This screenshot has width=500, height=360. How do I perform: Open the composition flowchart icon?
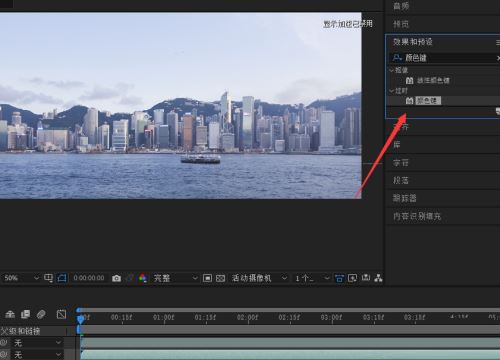[378, 278]
